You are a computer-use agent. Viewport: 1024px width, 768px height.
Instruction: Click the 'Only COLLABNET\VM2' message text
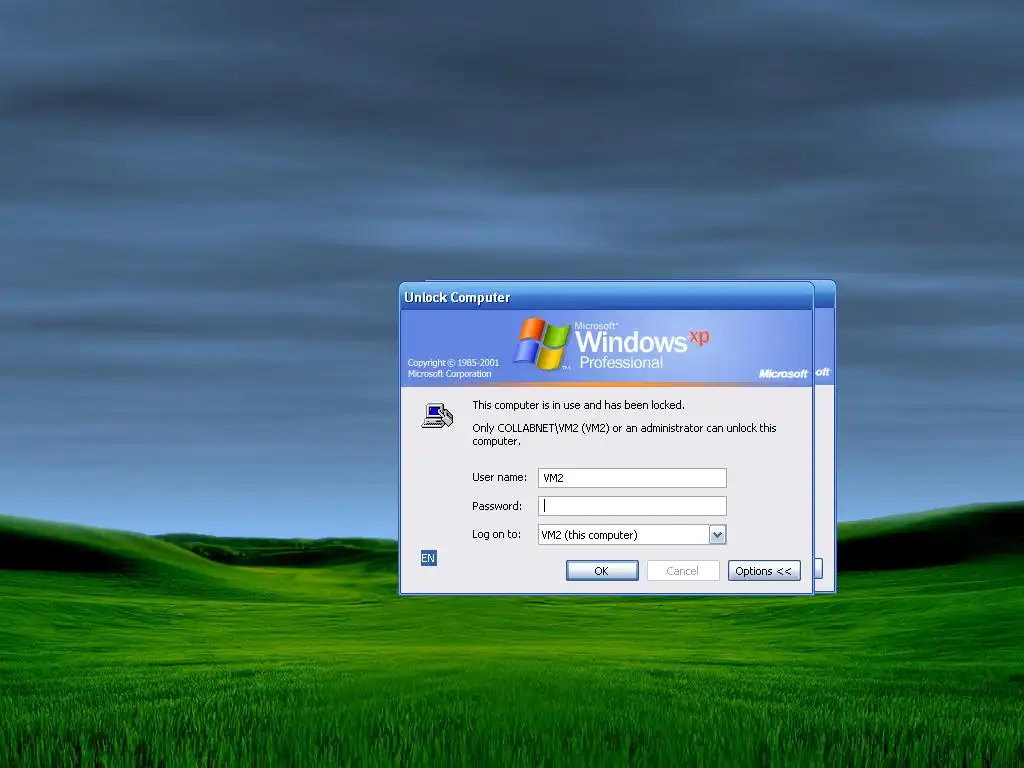624,434
